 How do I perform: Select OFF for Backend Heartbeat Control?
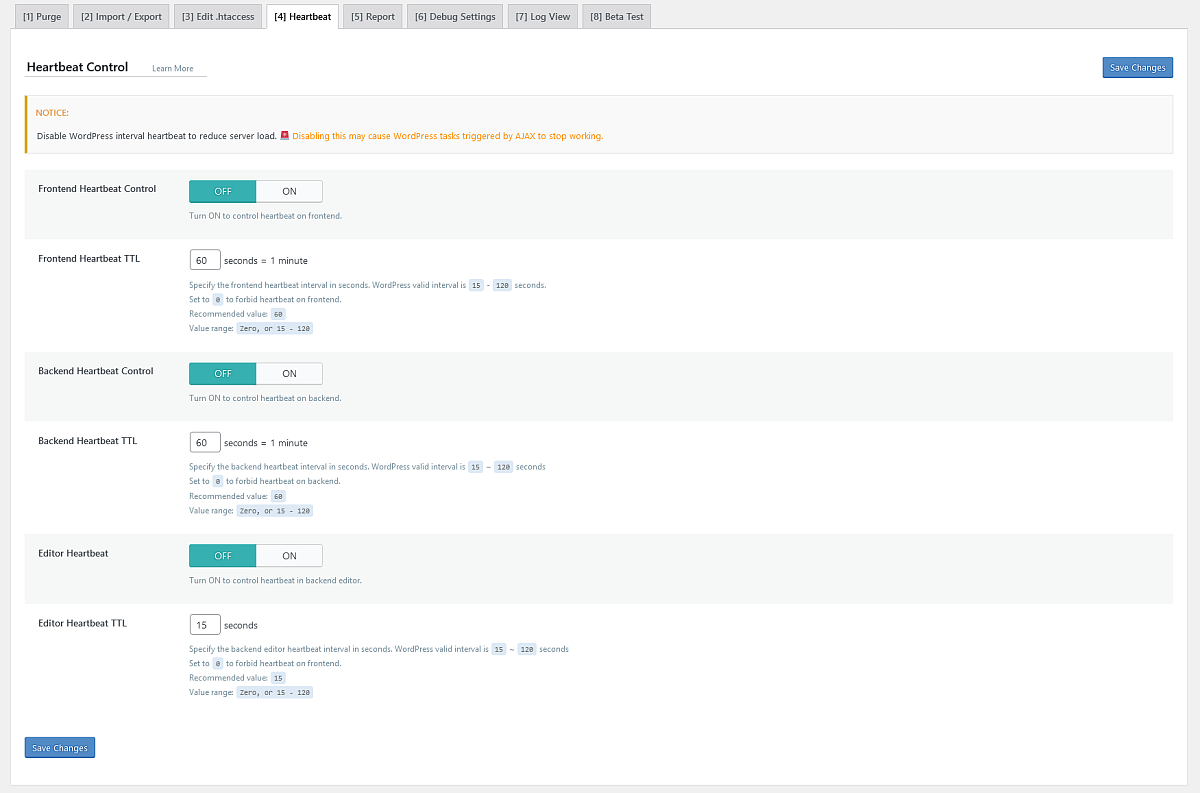click(222, 373)
